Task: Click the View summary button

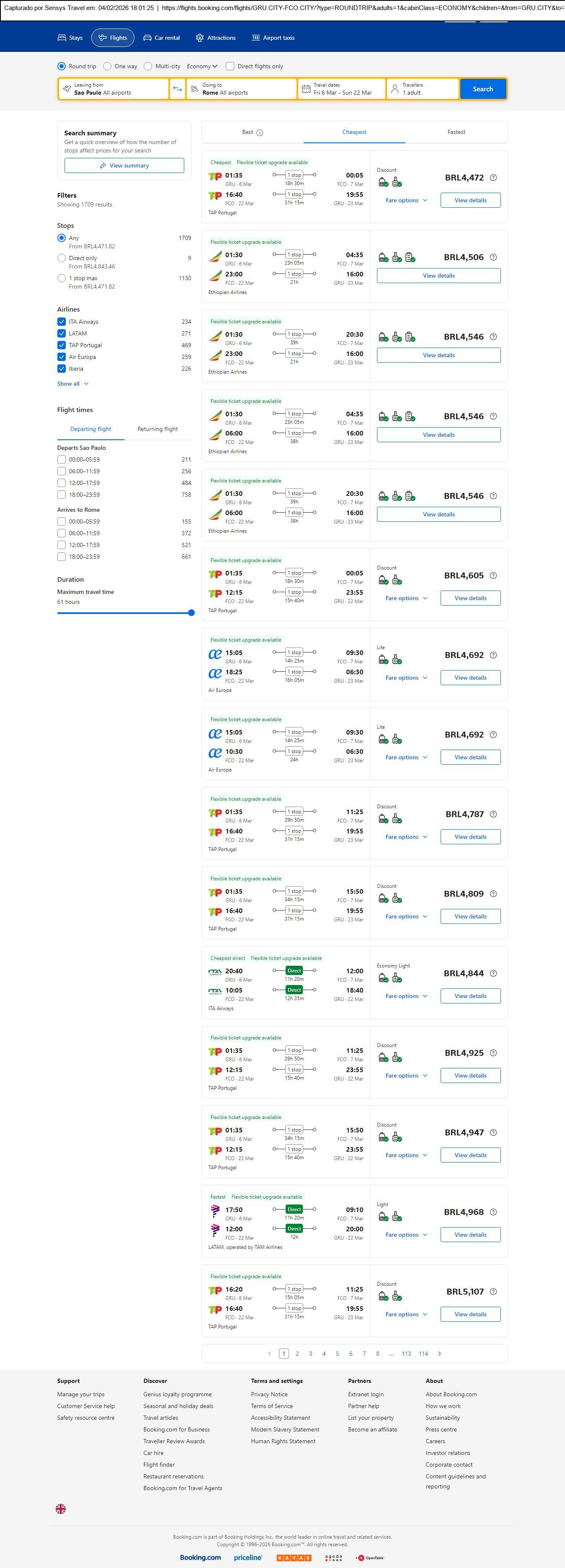Action: [x=124, y=165]
